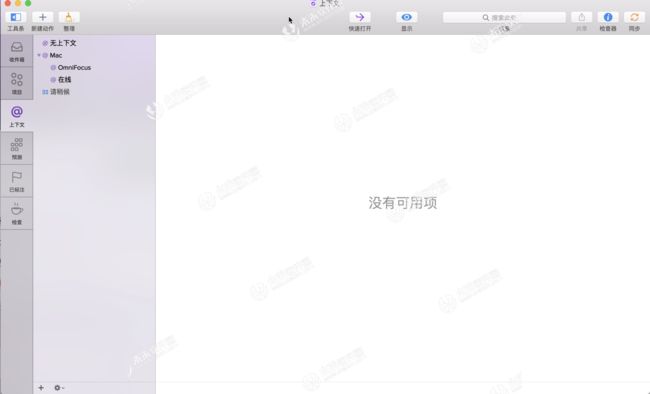Select the 无上下文 No Context row
The image size is (650, 394).
(x=95, y=43)
